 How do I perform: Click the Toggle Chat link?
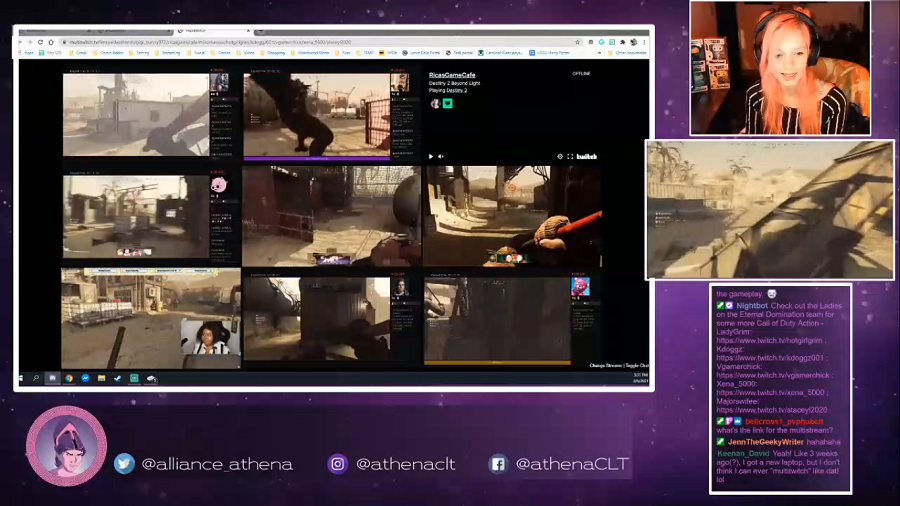637,365
